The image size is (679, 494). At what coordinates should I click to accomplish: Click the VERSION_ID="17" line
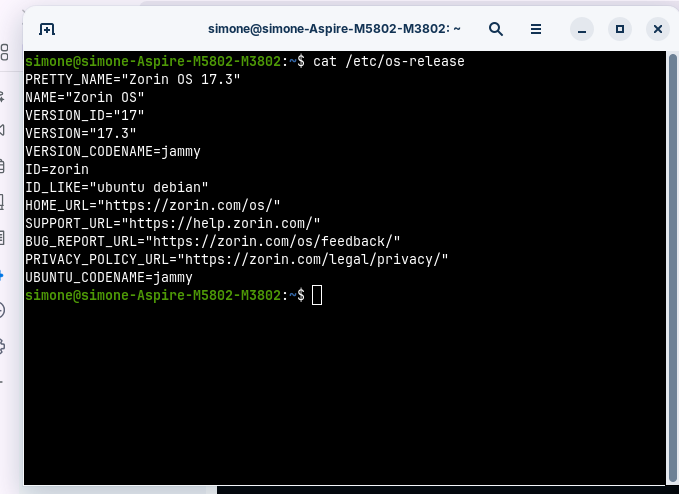coord(84,116)
